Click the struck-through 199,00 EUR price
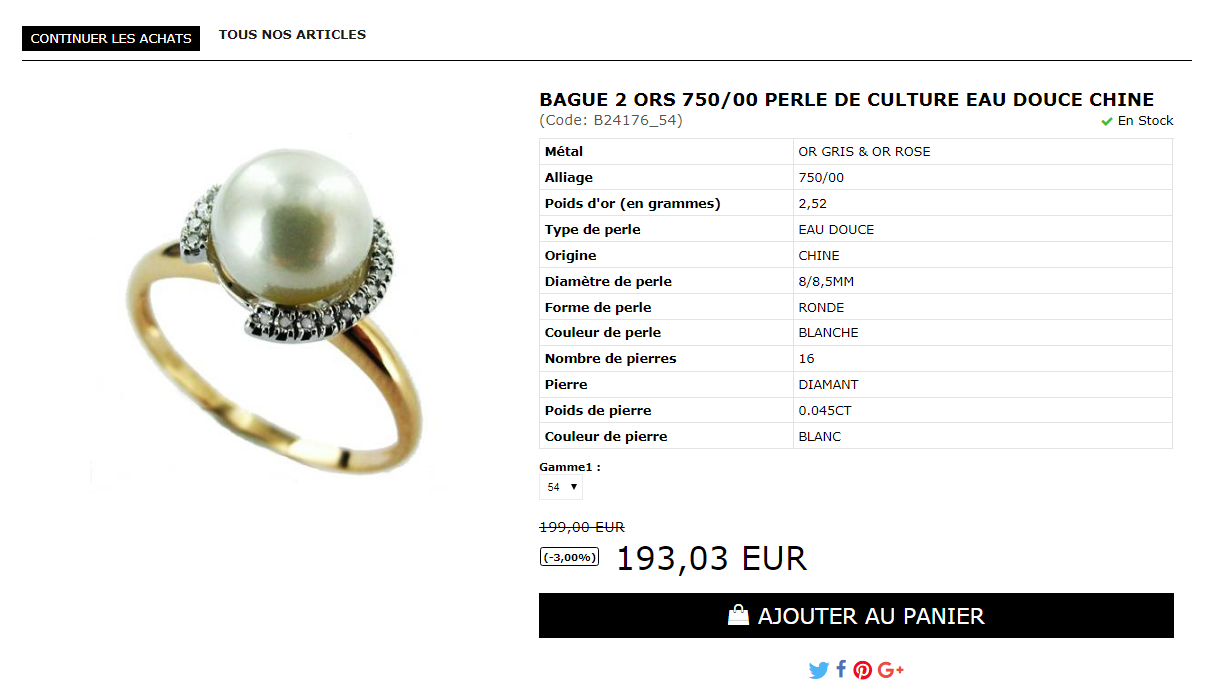Screen dimensions: 1228x694 (582, 527)
